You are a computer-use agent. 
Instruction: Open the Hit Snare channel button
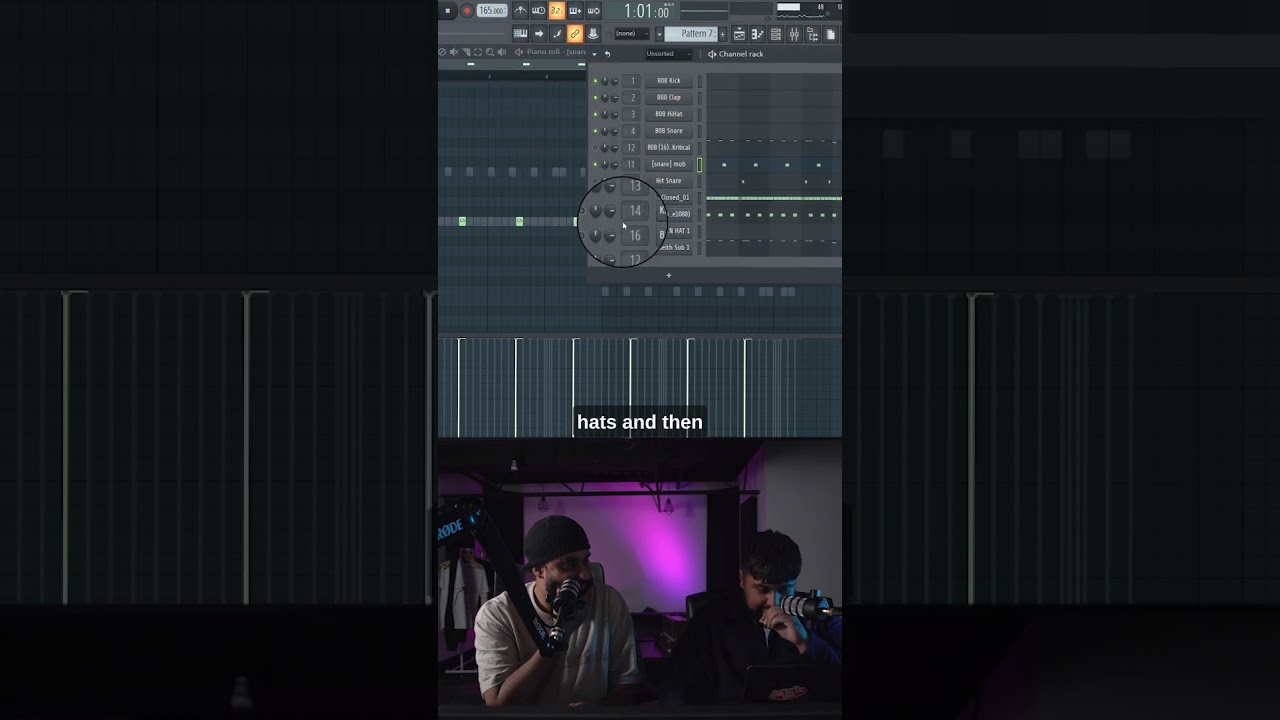(668, 181)
